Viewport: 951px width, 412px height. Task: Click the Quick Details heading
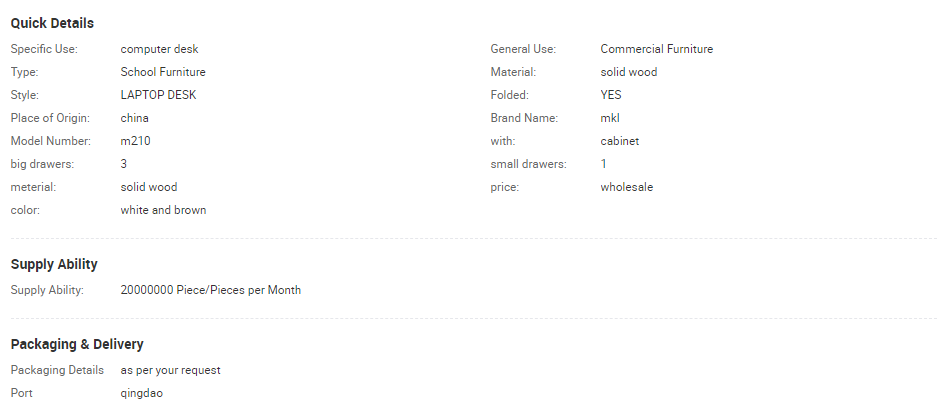(x=52, y=23)
